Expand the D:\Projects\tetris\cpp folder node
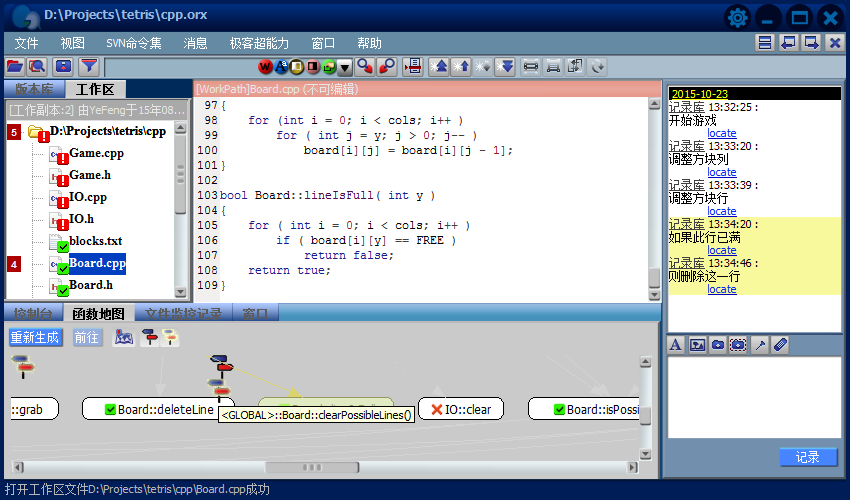Viewport: 850px width, 500px height. pos(39,132)
